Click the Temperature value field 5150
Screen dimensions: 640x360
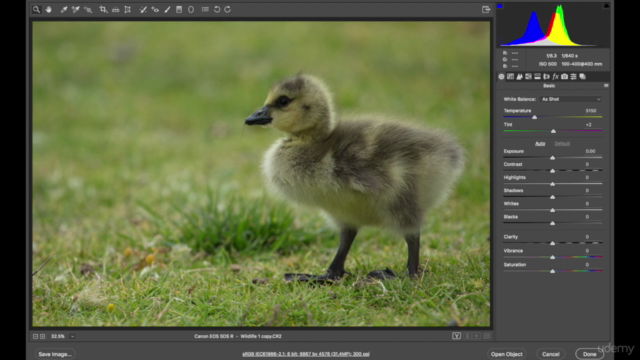coord(591,111)
